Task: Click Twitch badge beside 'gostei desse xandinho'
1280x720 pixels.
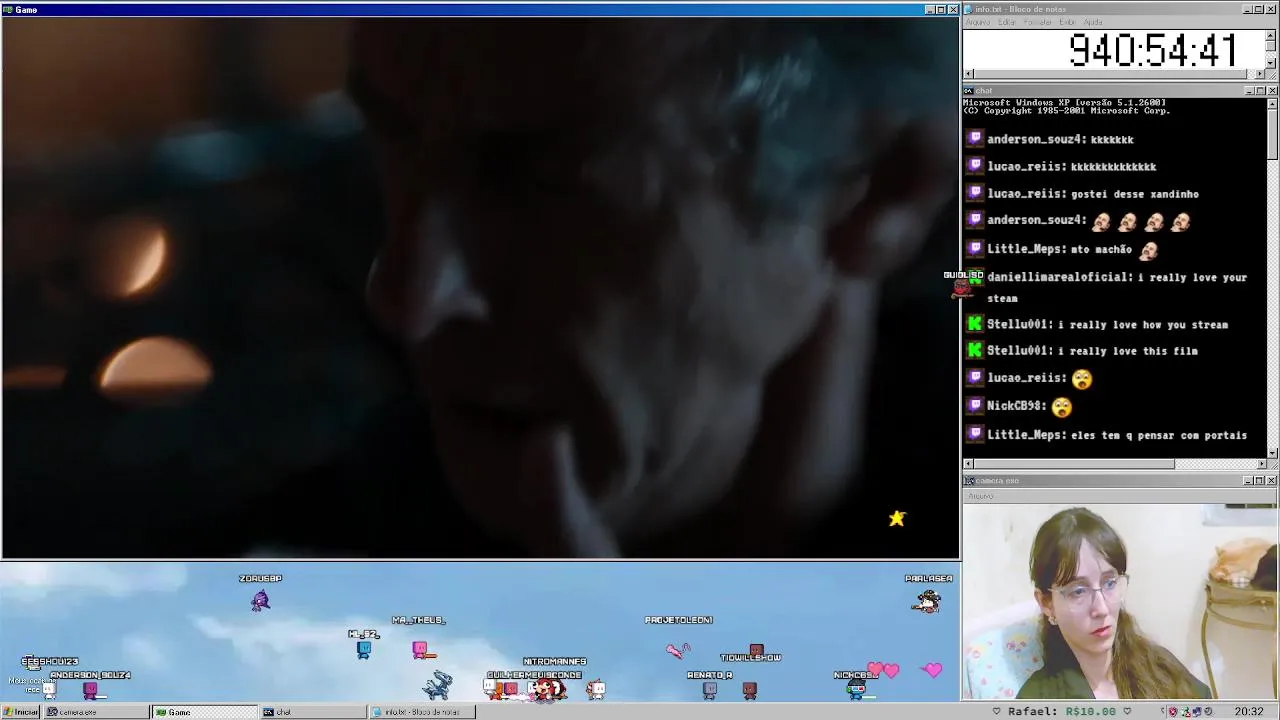Action: coord(975,193)
